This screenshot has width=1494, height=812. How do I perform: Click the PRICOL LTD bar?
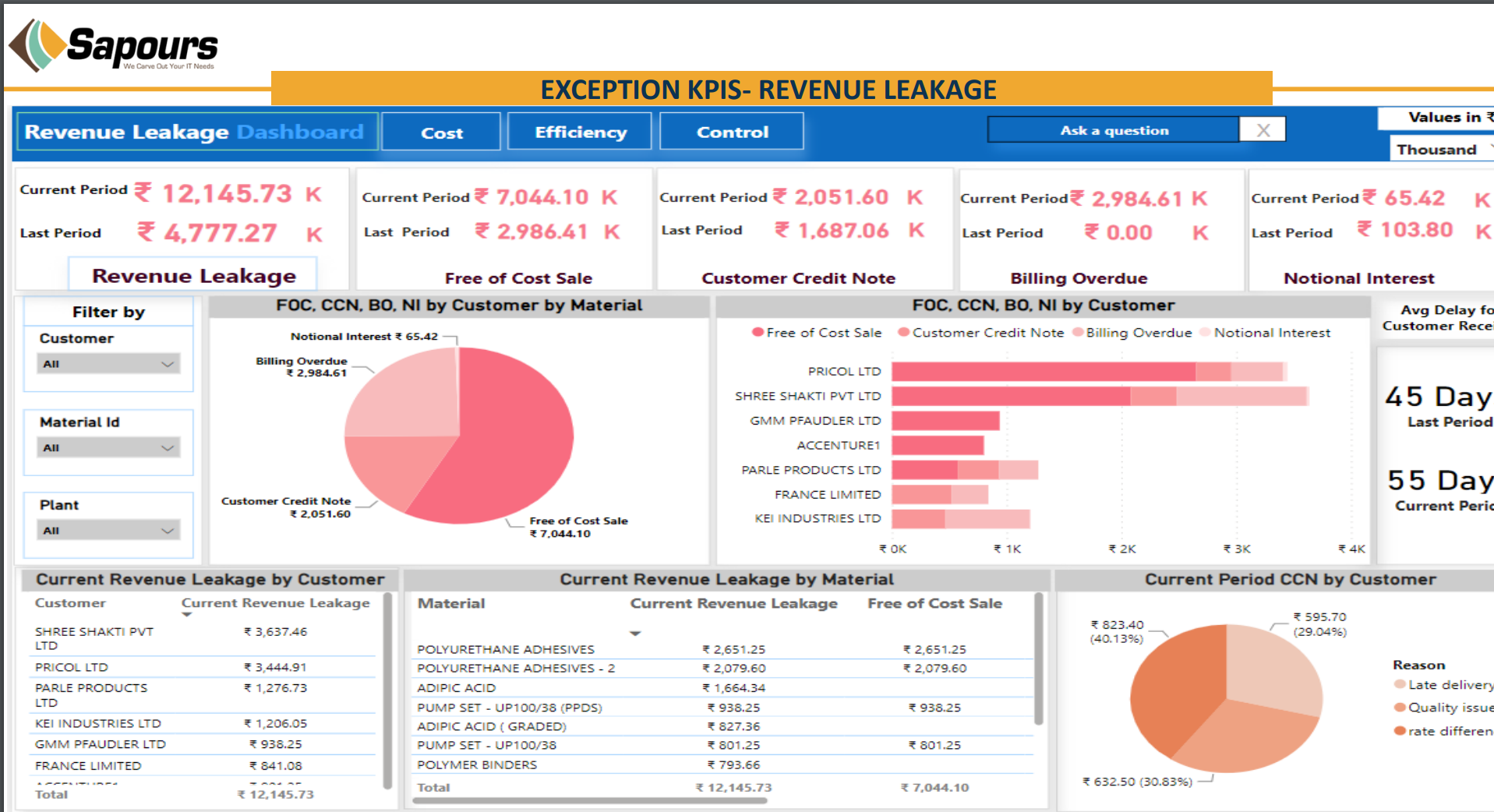coord(1089,372)
